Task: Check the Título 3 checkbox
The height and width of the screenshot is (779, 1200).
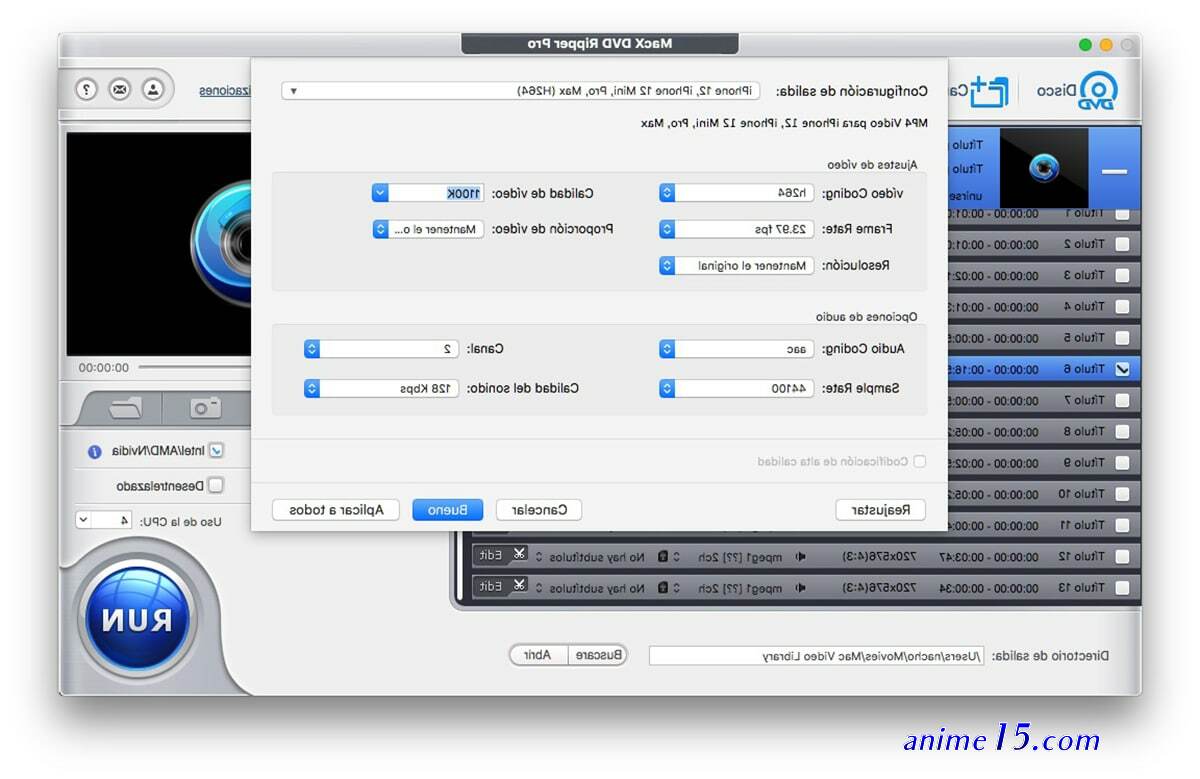Action: [1122, 275]
